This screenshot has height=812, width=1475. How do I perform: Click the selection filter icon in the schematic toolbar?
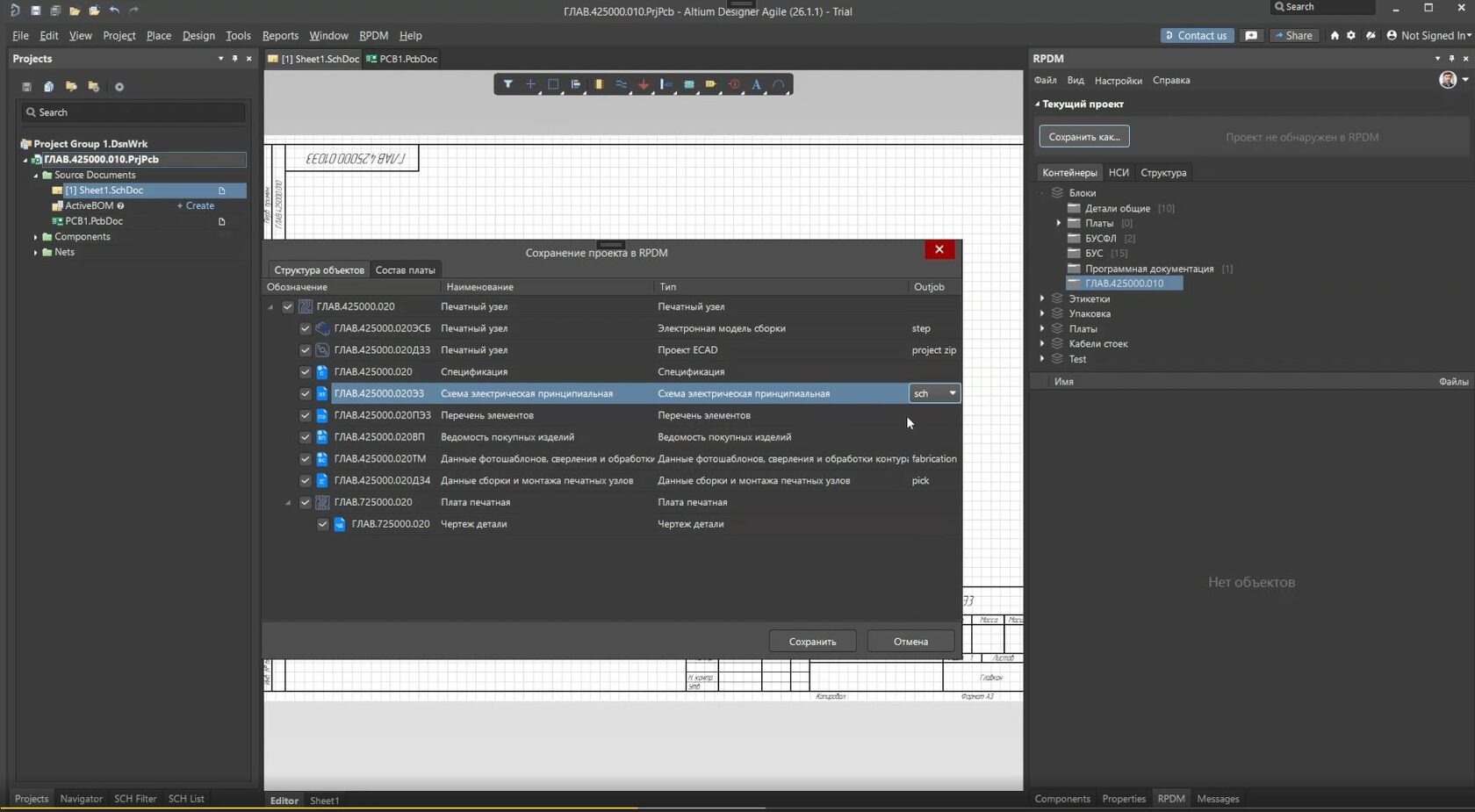[x=507, y=84]
